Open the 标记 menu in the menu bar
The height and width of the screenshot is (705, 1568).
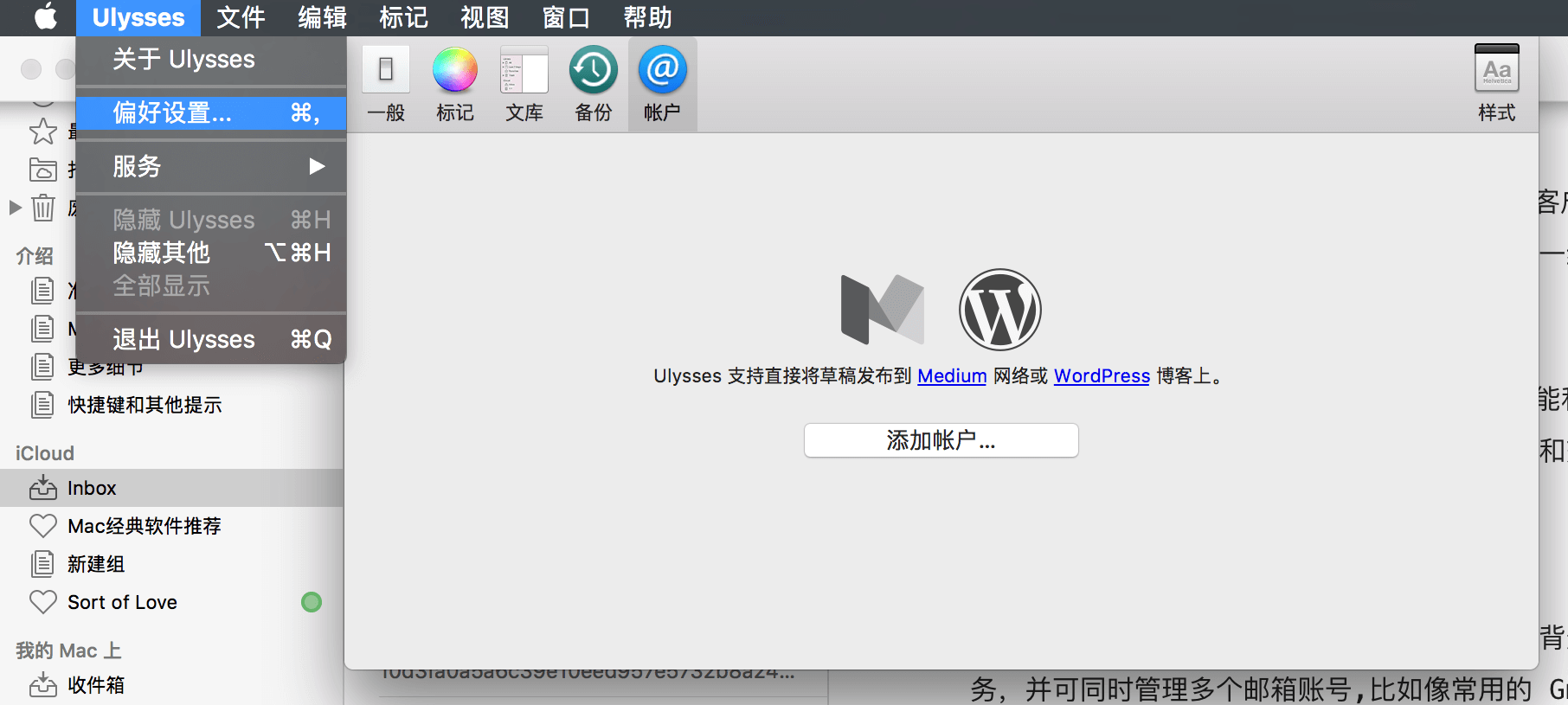[x=403, y=17]
